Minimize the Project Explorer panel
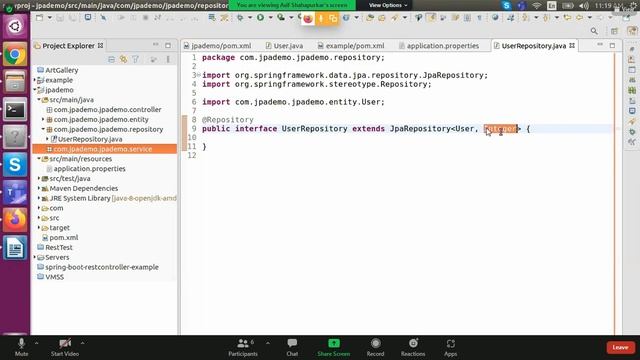Screen dimensions: 640x360 [156, 45]
